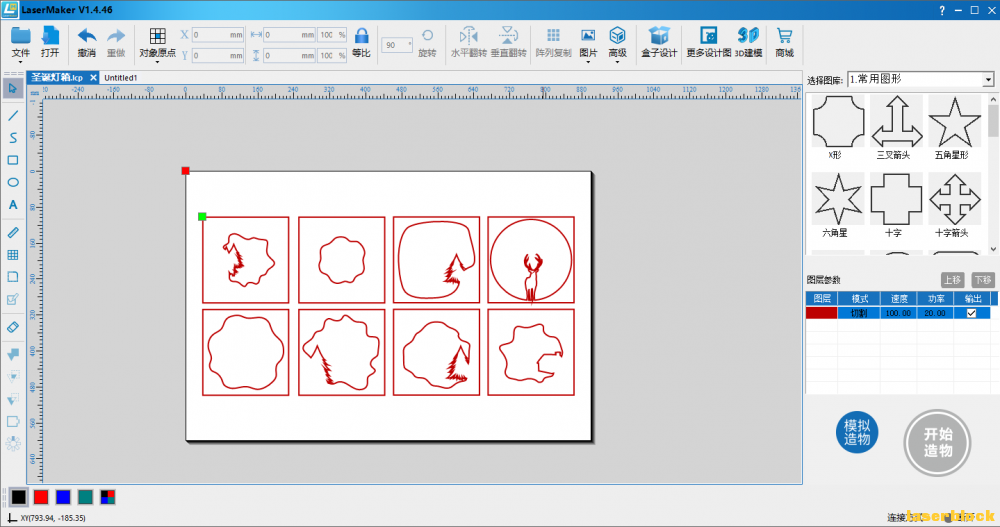
Task: Select the grid table tool in sidebar
Action: click(13, 255)
